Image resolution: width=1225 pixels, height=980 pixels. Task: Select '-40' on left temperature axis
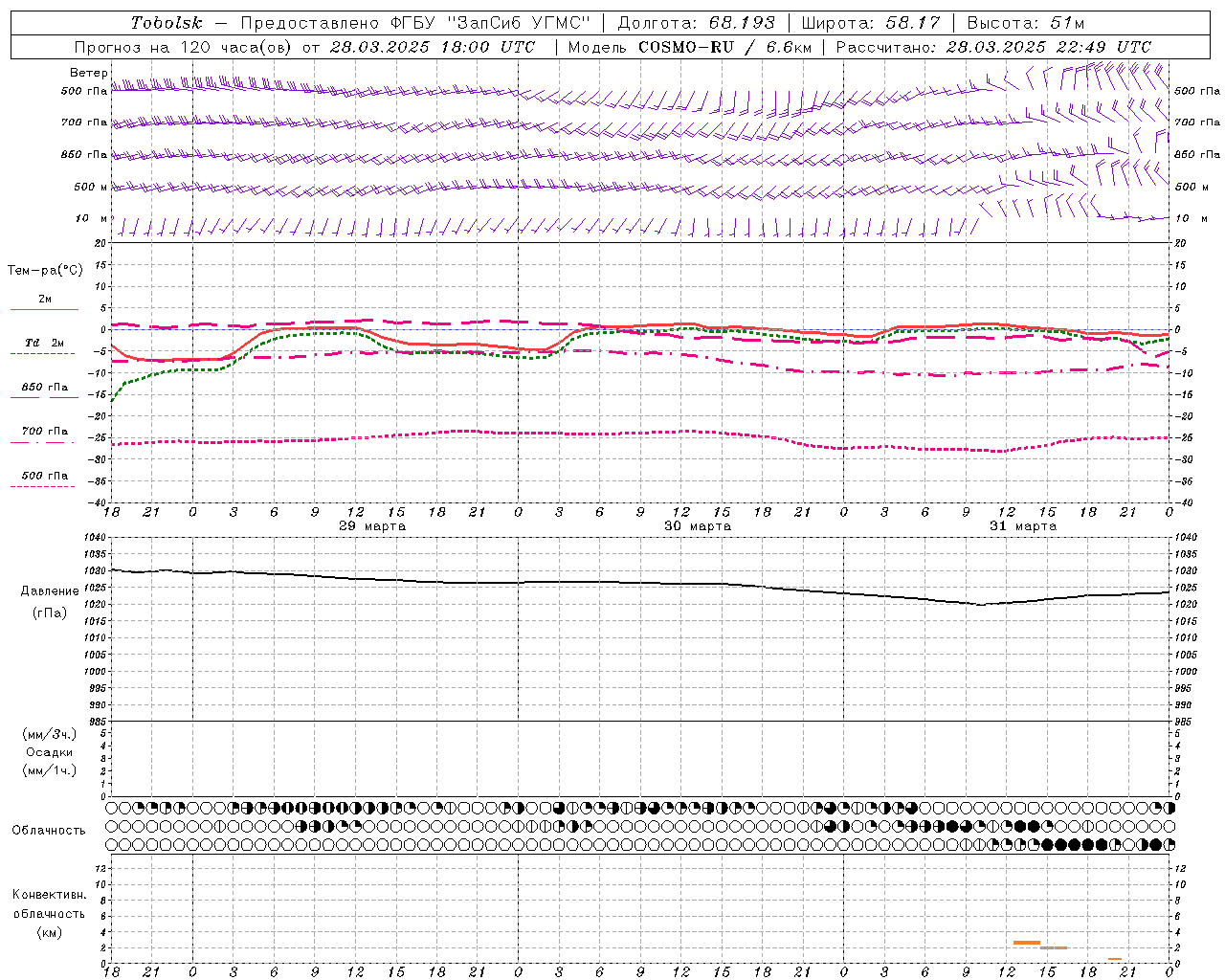tap(99, 502)
